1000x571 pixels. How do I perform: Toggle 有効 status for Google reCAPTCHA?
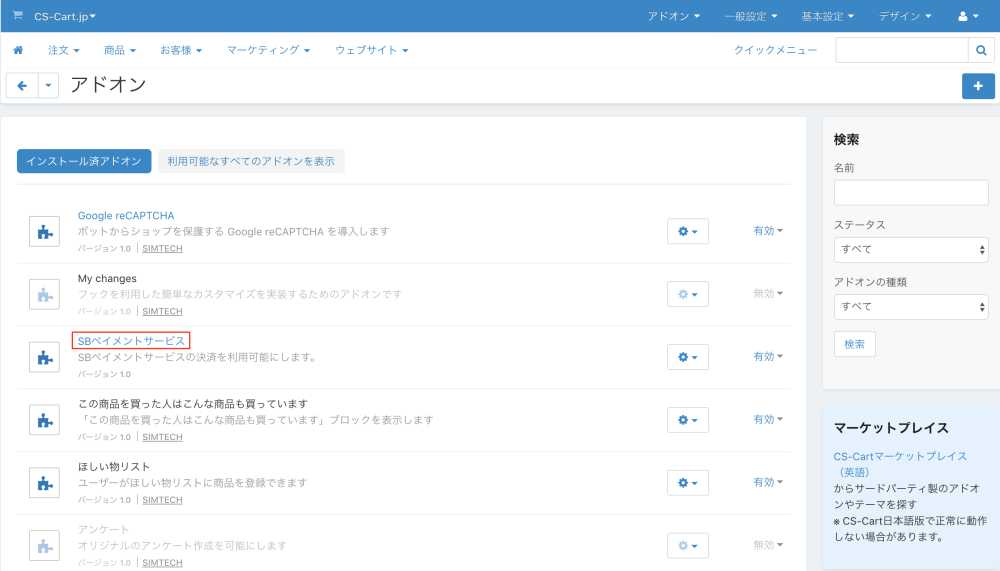coord(768,230)
